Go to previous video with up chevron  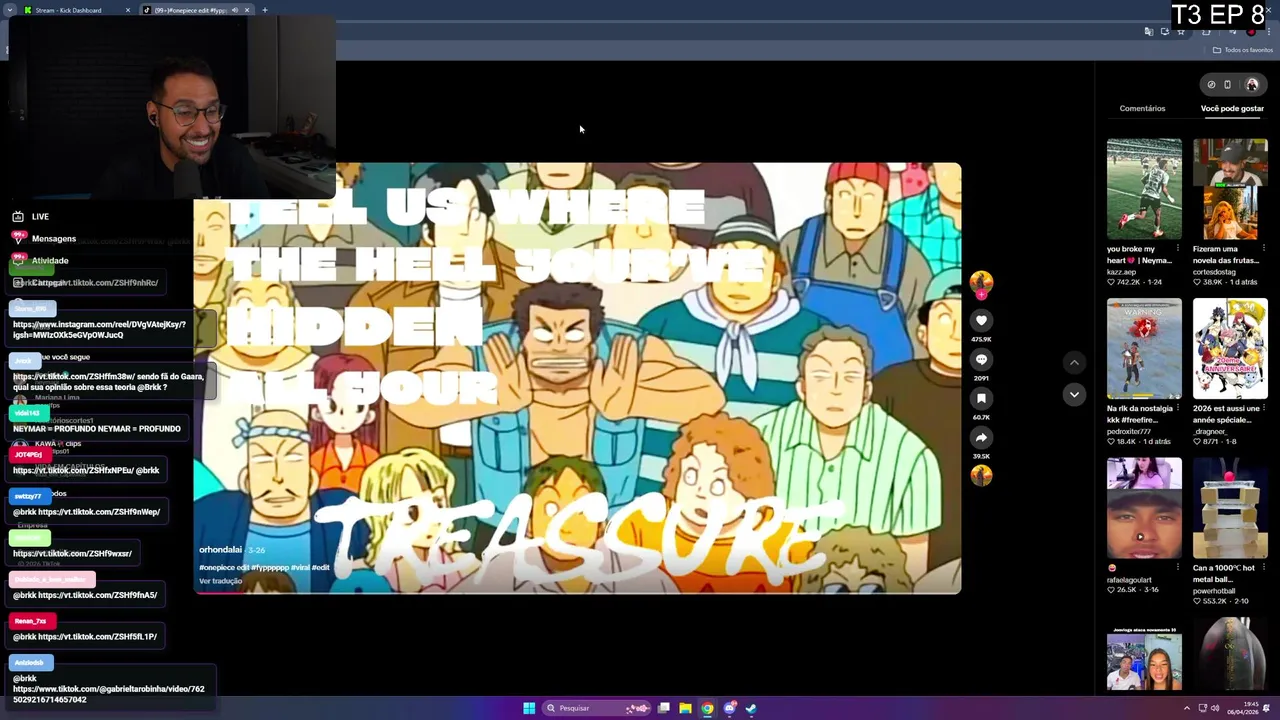point(1074,362)
